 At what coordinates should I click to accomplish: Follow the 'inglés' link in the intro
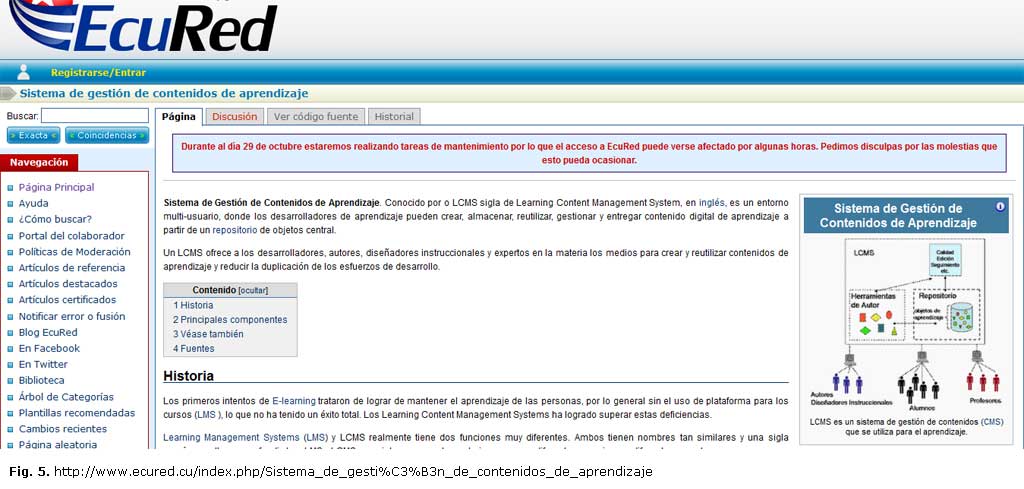tap(711, 202)
